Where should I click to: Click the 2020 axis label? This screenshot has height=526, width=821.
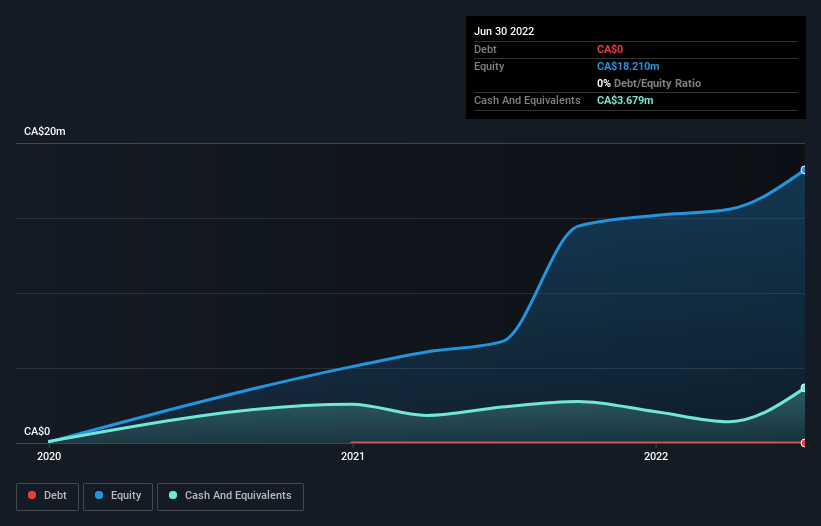(49, 456)
